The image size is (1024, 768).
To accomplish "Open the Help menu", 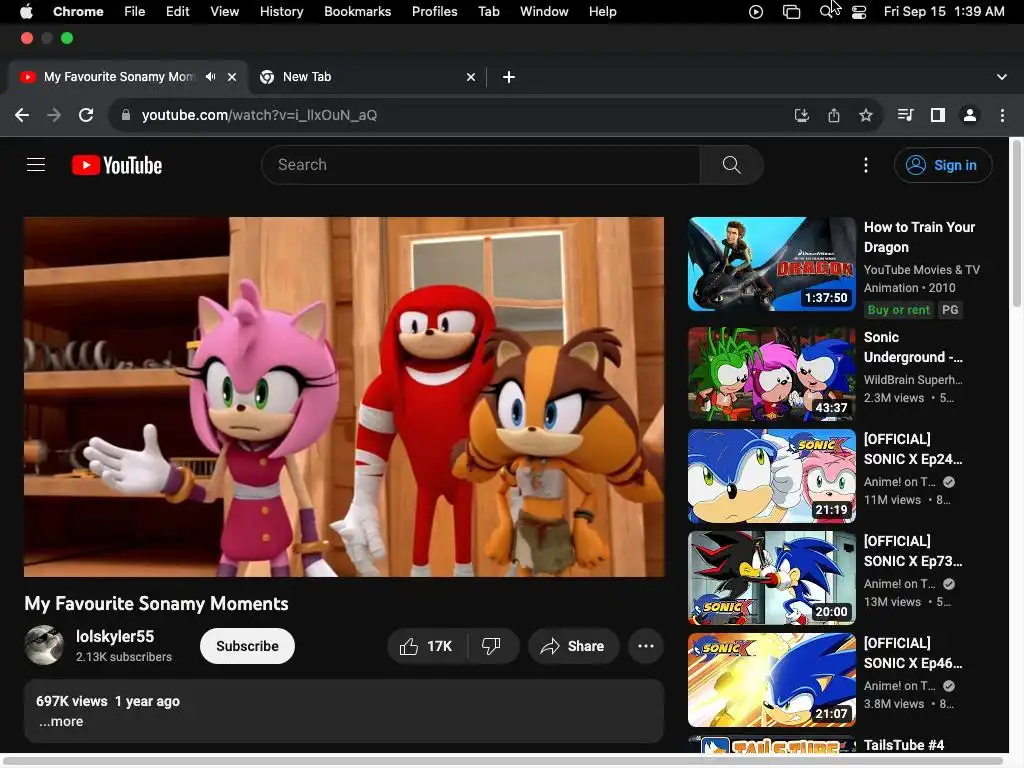I will click(x=602, y=12).
